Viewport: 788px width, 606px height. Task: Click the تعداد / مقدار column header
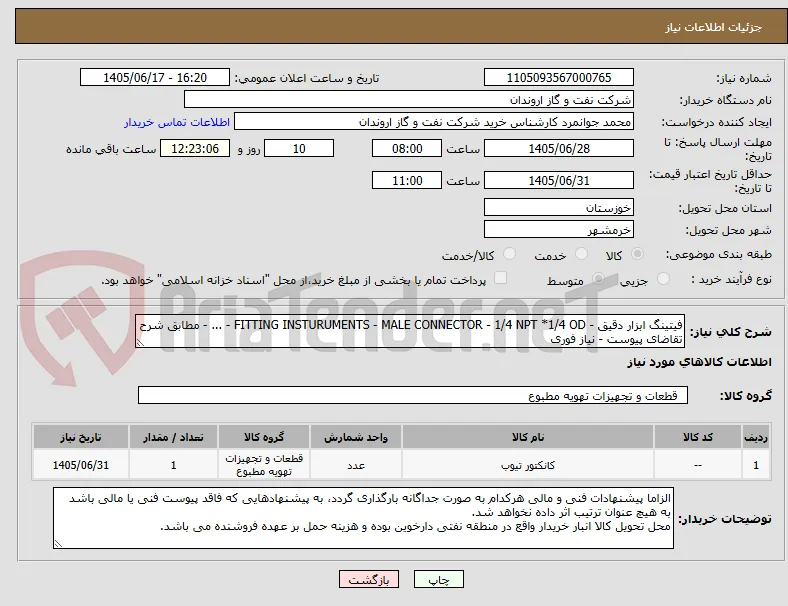tap(173, 437)
